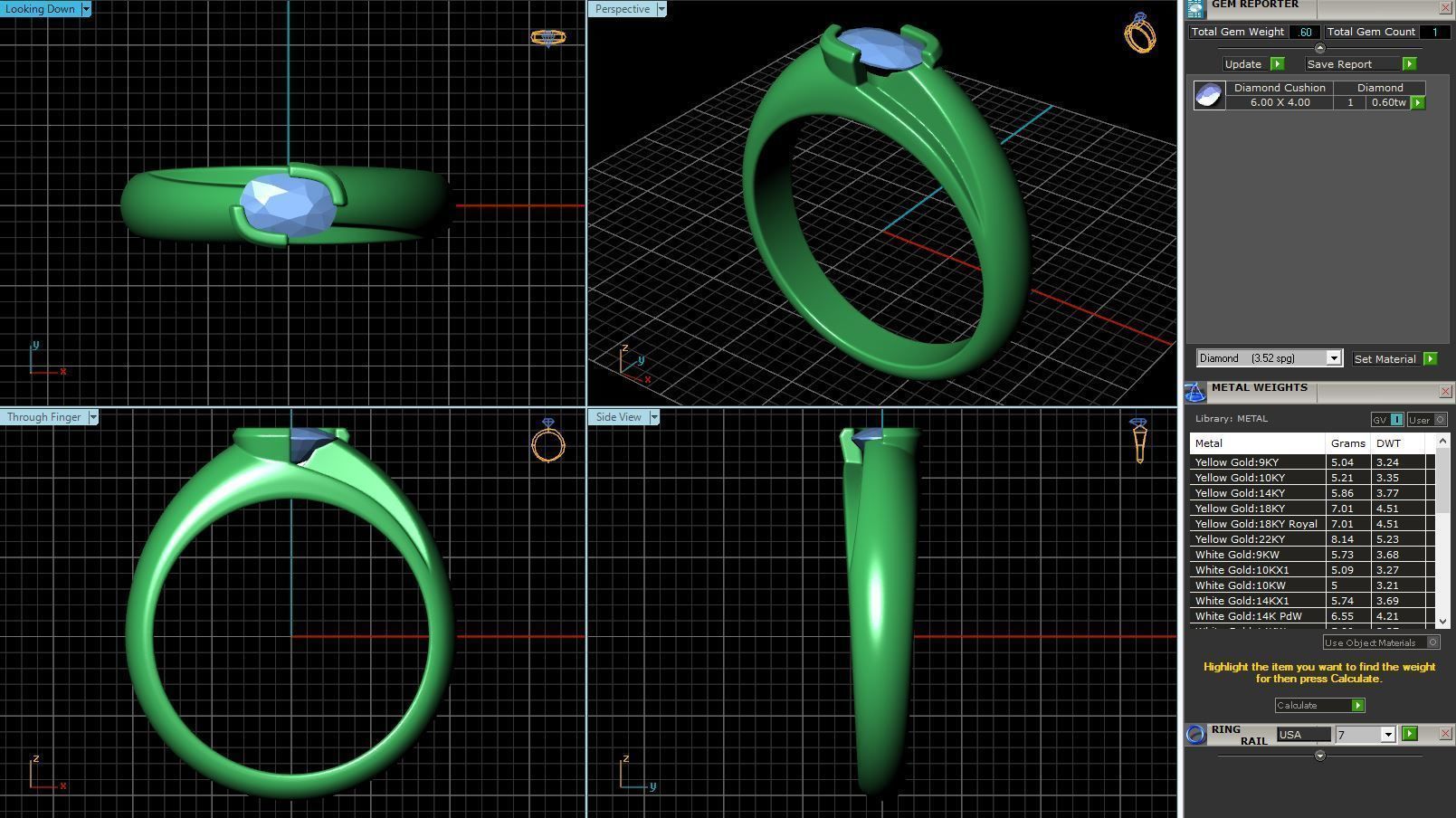Screen dimensions: 1456x818
Task: Click the green arrow next to Calculate
Action: click(1357, 706)
